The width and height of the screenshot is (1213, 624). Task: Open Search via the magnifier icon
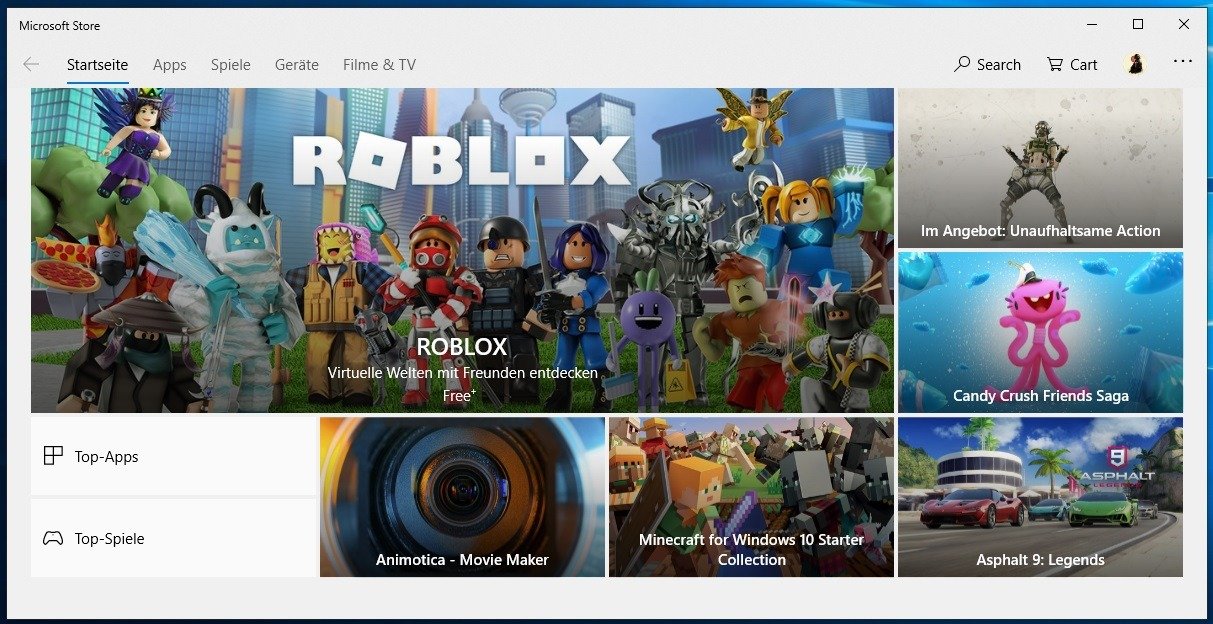[x=962, y=64]
